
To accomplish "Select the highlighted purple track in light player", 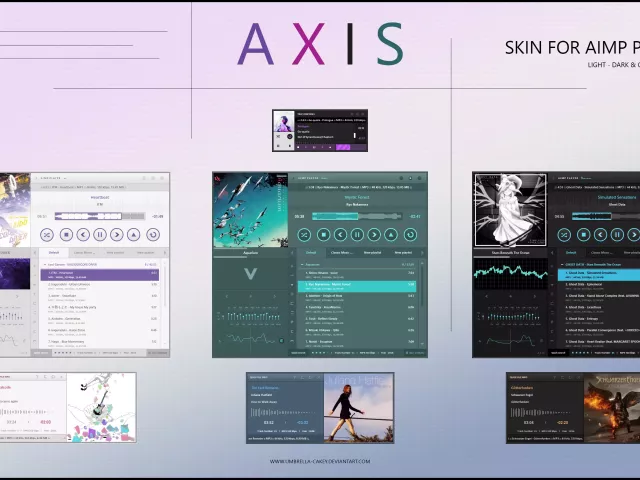I will coord(100,275).
